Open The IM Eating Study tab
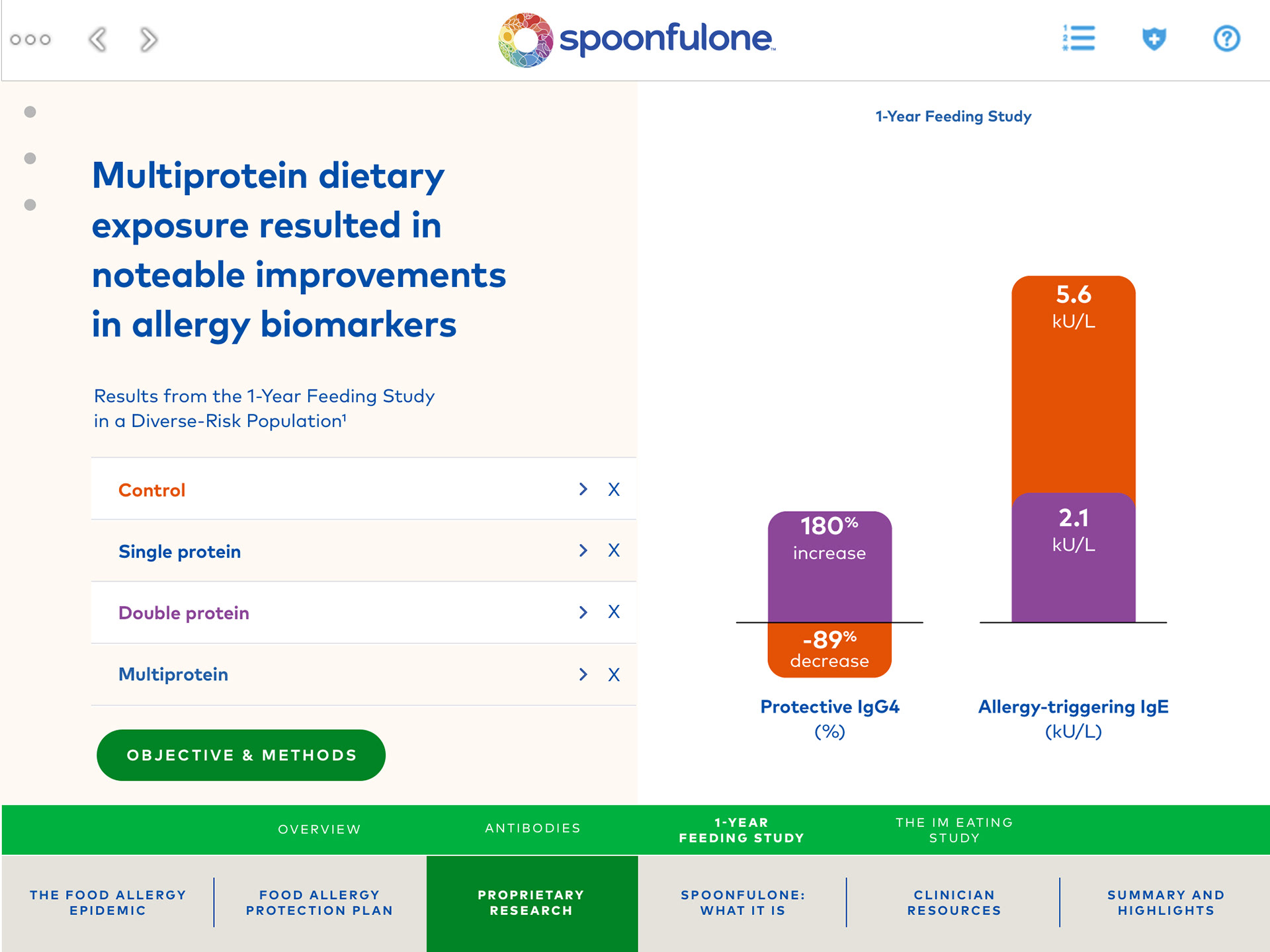 (x=954, y=830)
